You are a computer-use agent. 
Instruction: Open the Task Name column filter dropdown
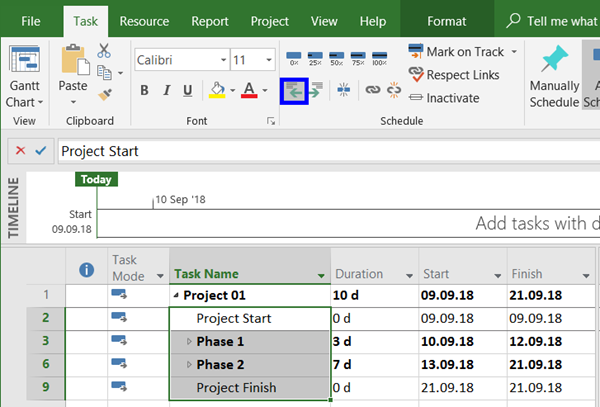pos(321,275)
